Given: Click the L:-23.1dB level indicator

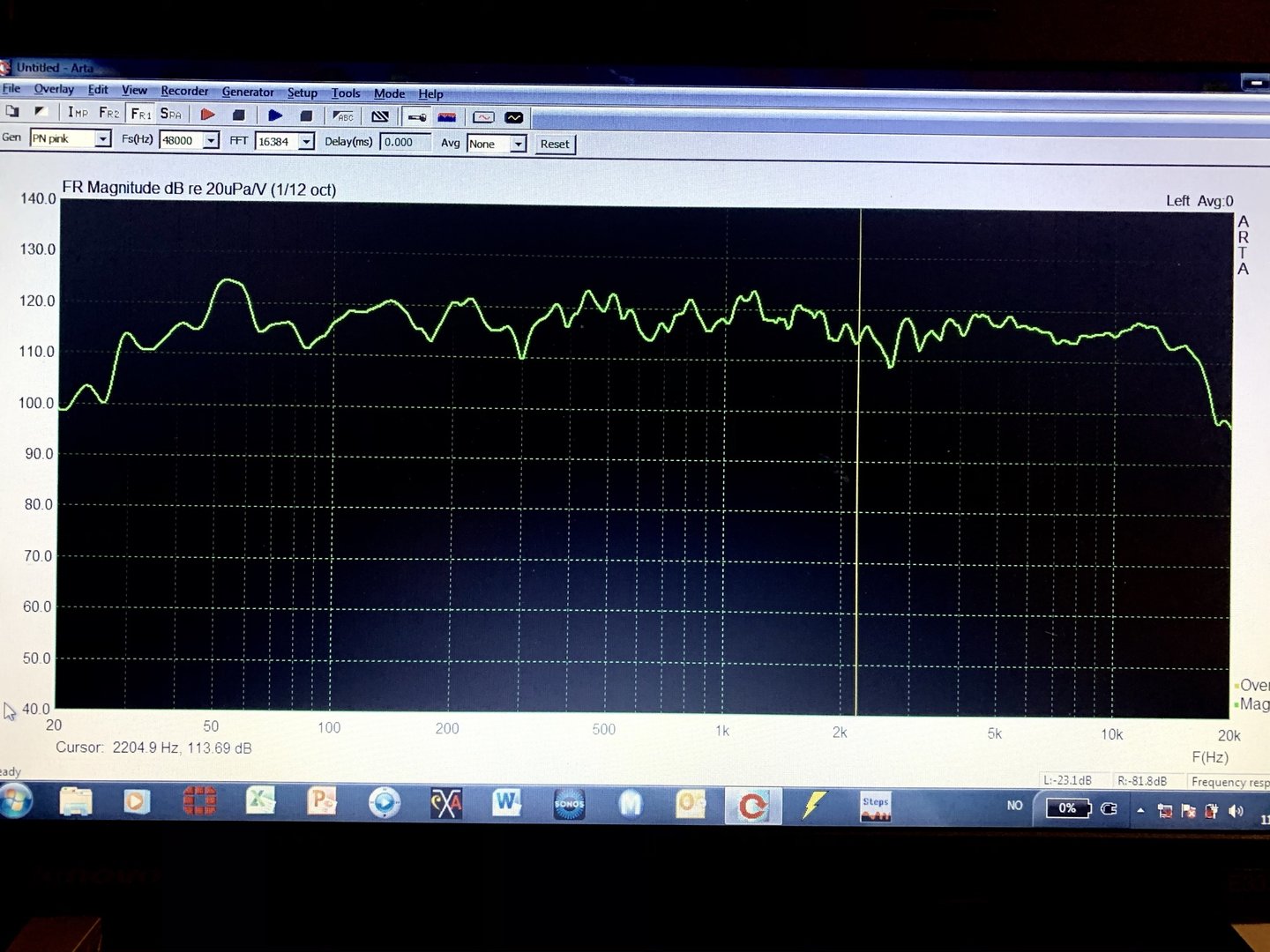Looking at the screenshot, I should pos(1067,780).
